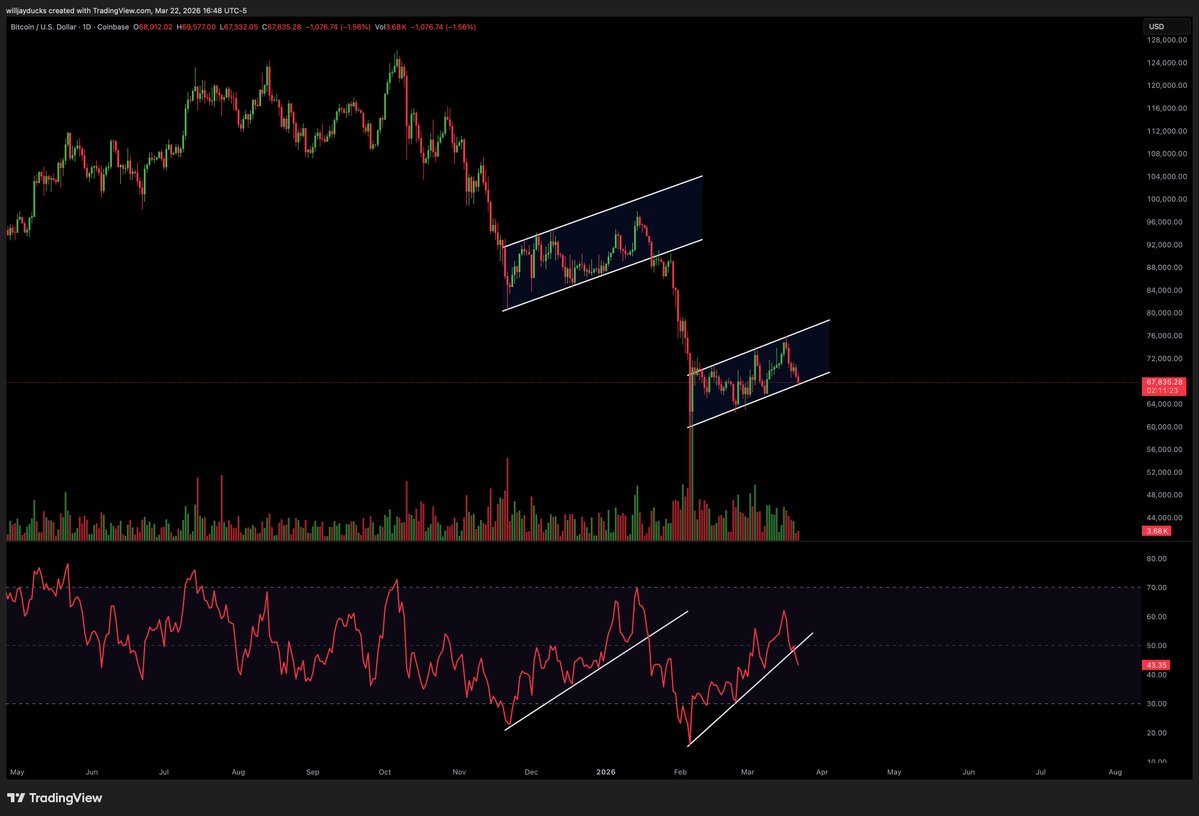Click the red 67,835.28 current price label
This screenshot has width=1199, height=816.
click(x=1164, y=382)
